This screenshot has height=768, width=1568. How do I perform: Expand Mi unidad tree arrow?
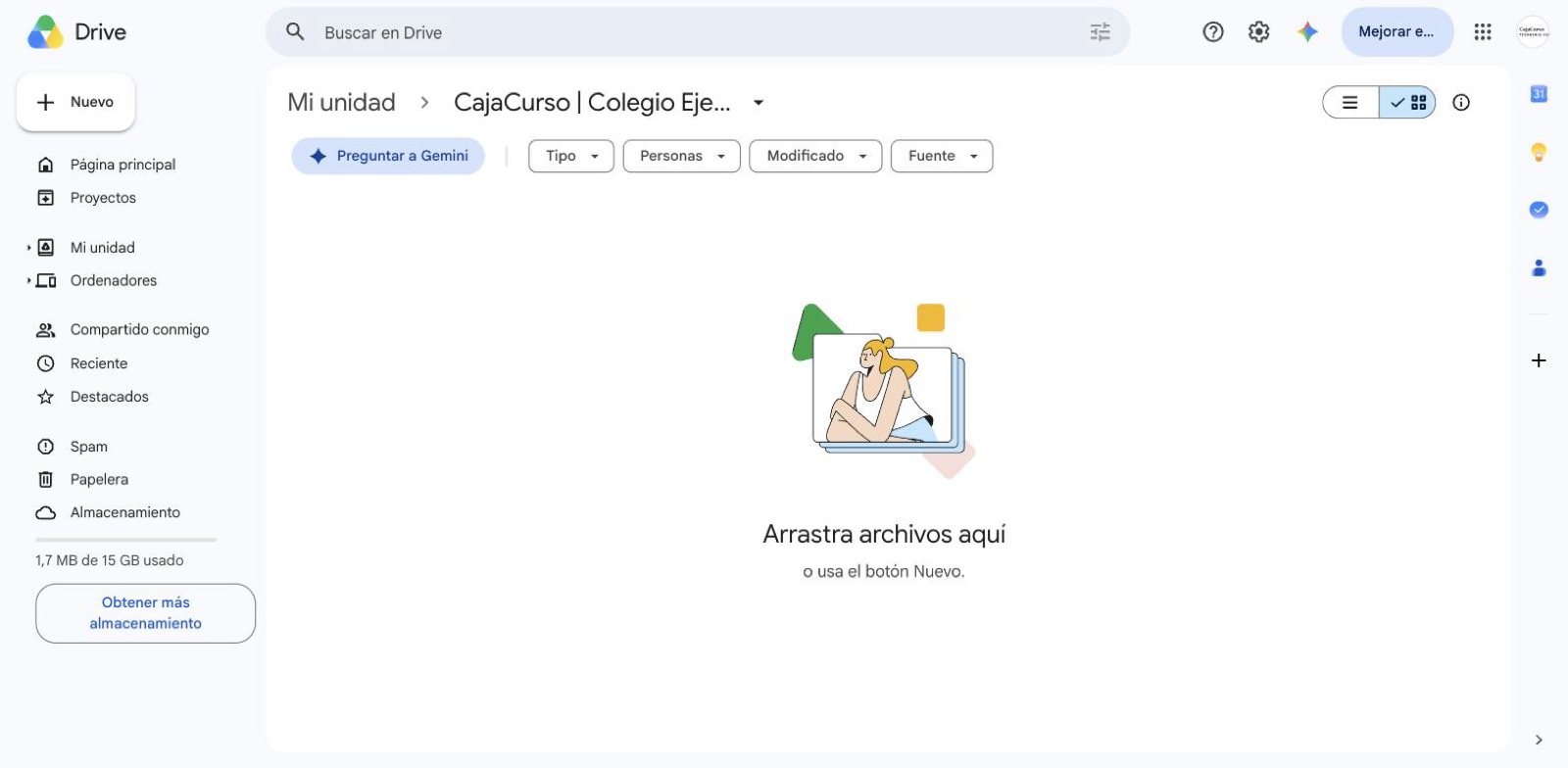(x=28, y=248)
